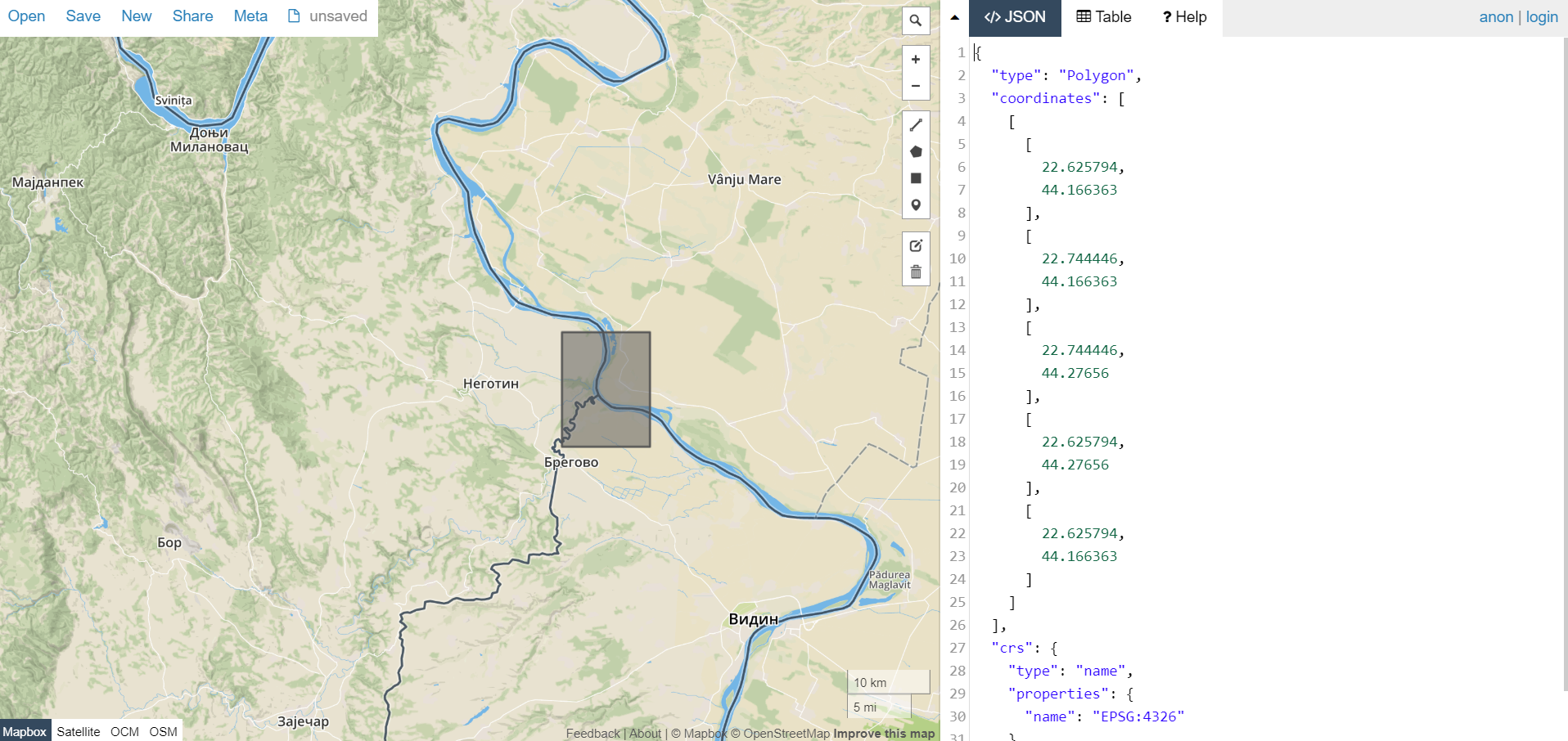This screenshot has width=1568, height=741.
Task: Collapse the editor panel with the arrow
Action: tap(954, 17)
